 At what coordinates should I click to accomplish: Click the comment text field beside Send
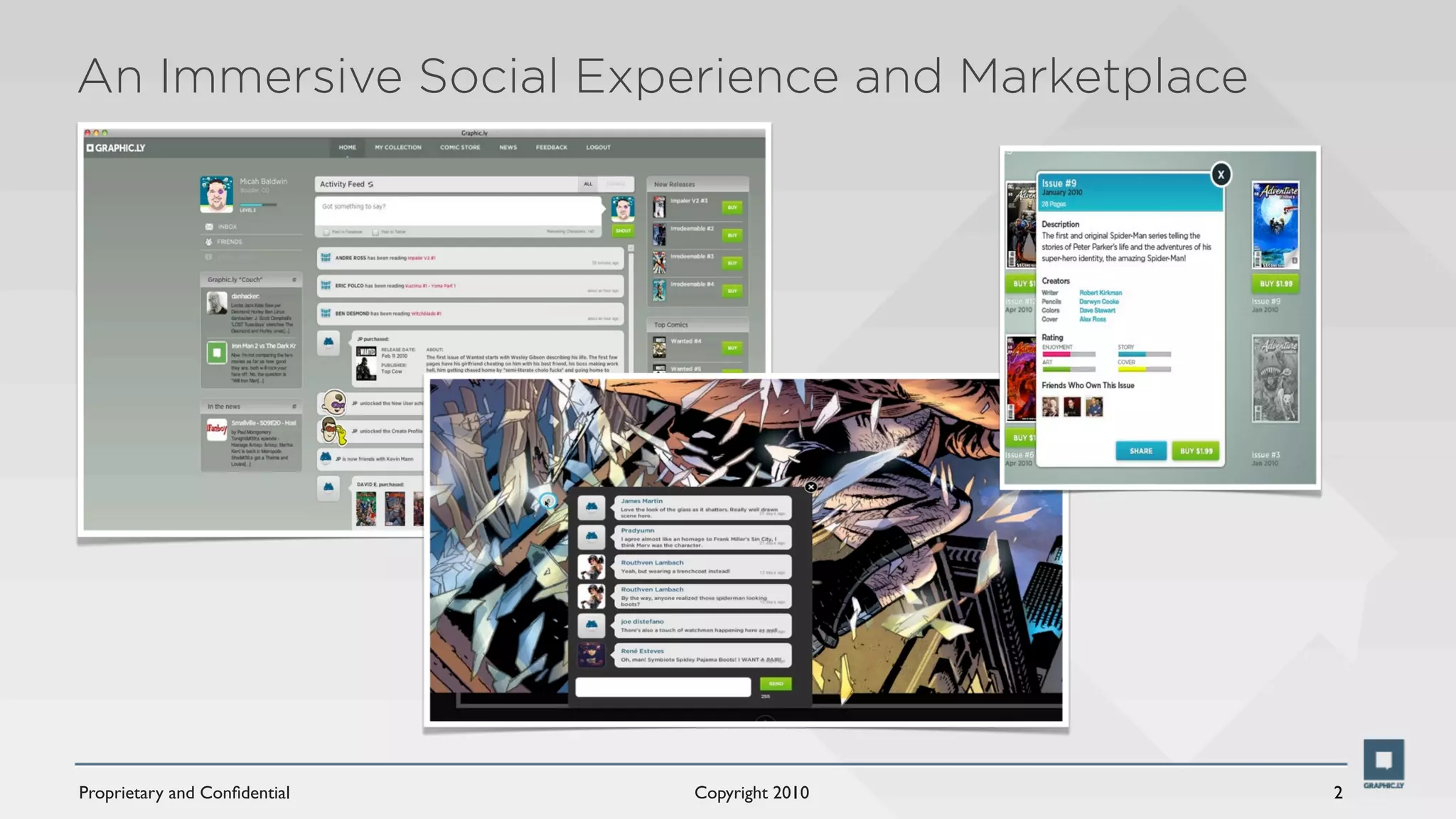[663, 686]
